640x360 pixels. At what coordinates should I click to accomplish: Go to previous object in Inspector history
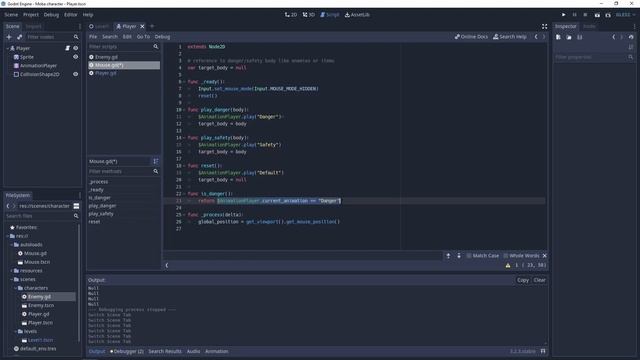[x=613, y=37]
